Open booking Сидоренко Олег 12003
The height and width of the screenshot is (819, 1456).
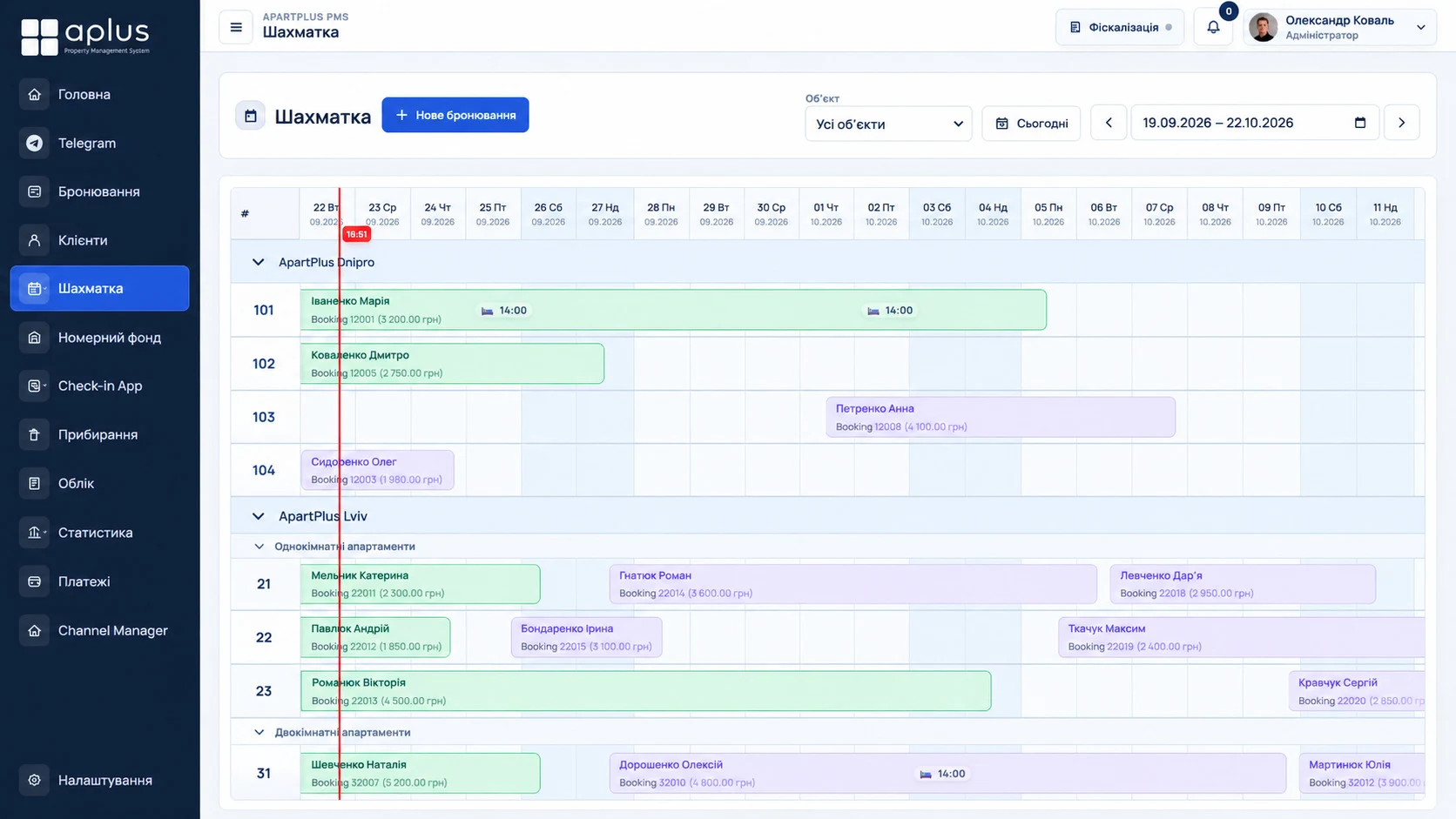377,470
